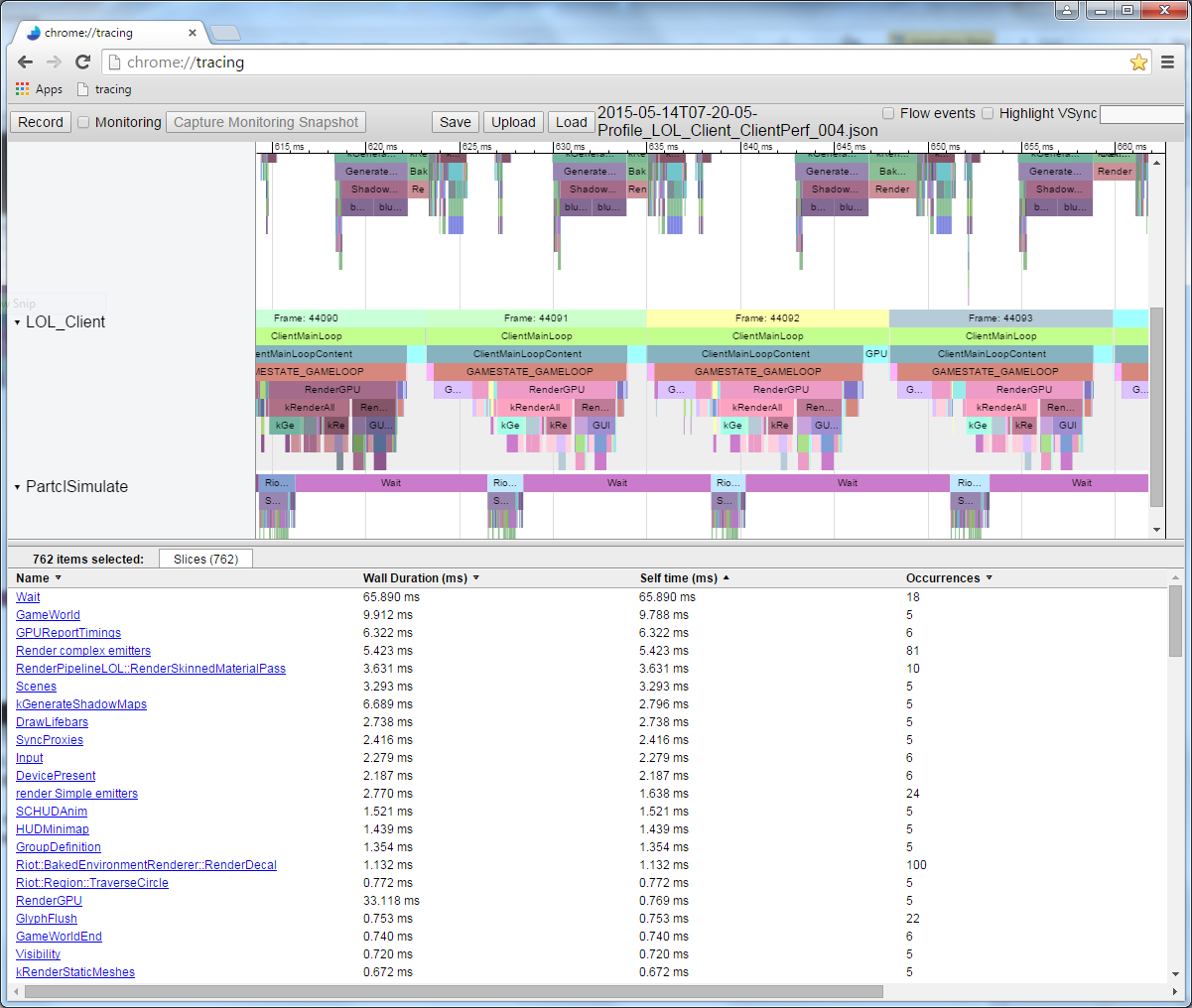Open the kRenderStaticMeshes link
This screenshot has width=1192, height=1008.
coord(75,972)
